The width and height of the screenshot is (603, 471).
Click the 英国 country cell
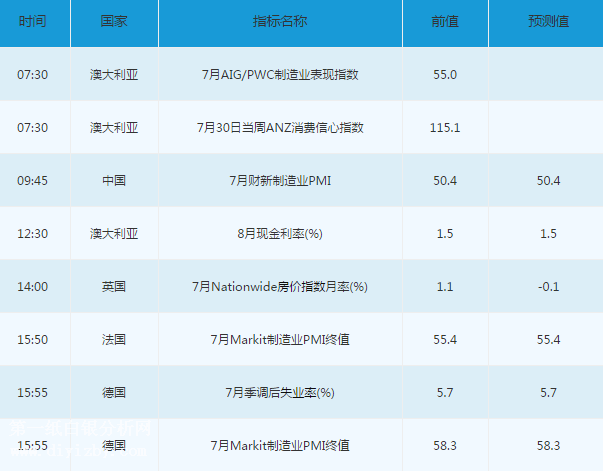coord(113,287)
